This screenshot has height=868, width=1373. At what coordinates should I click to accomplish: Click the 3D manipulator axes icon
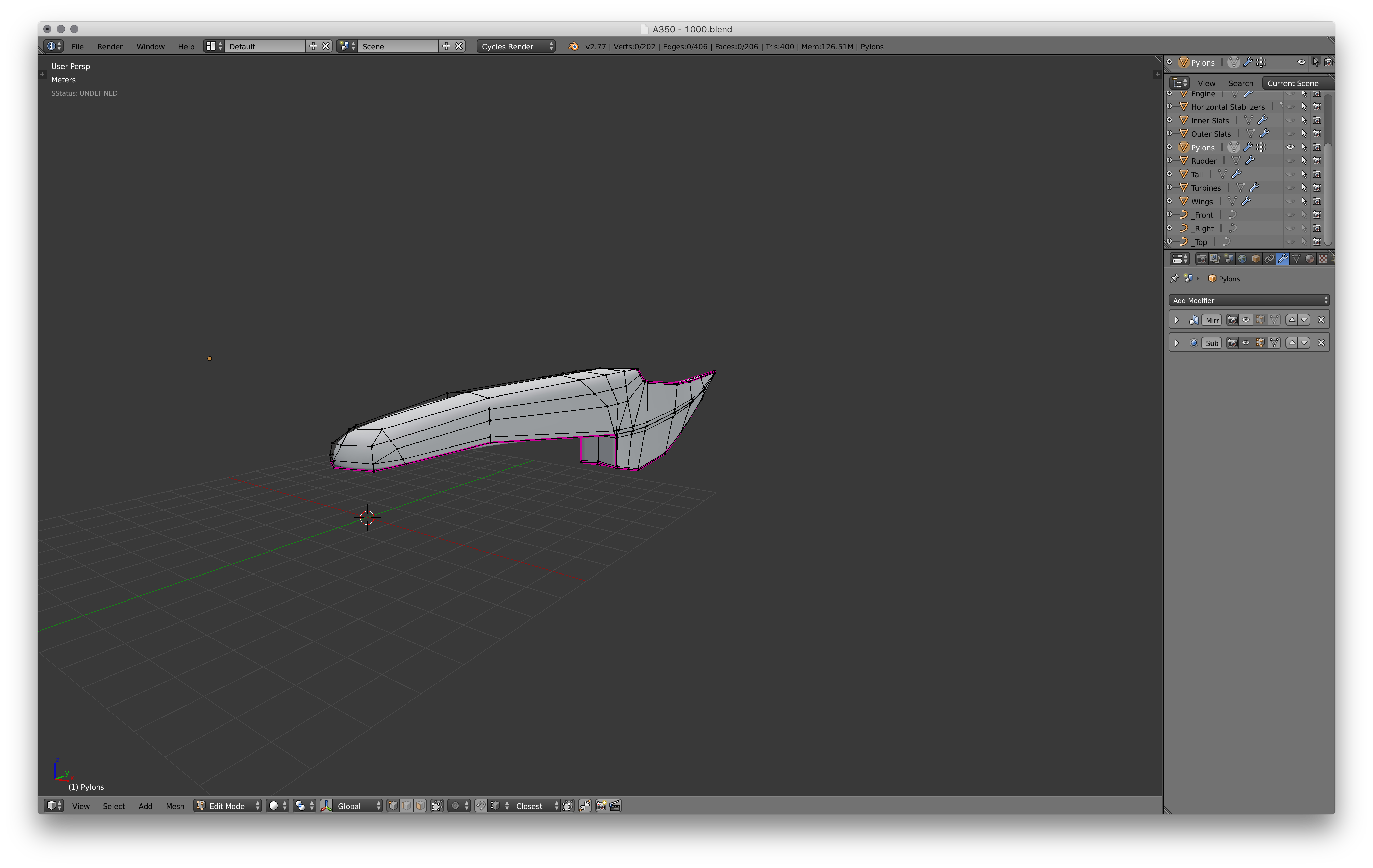point(326,805)
